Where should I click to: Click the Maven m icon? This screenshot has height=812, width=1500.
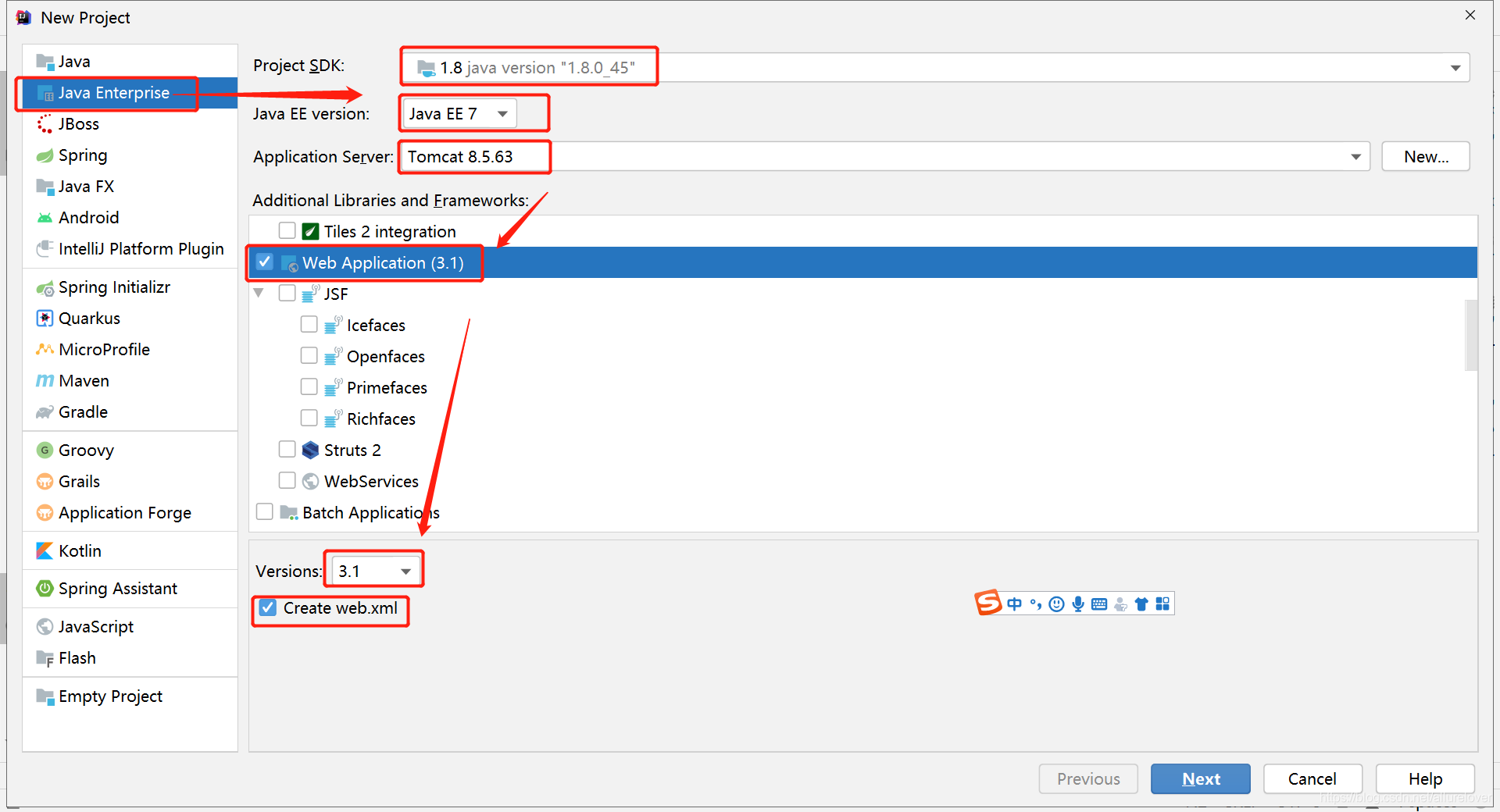pyautogui.click(x=45, y=381)
